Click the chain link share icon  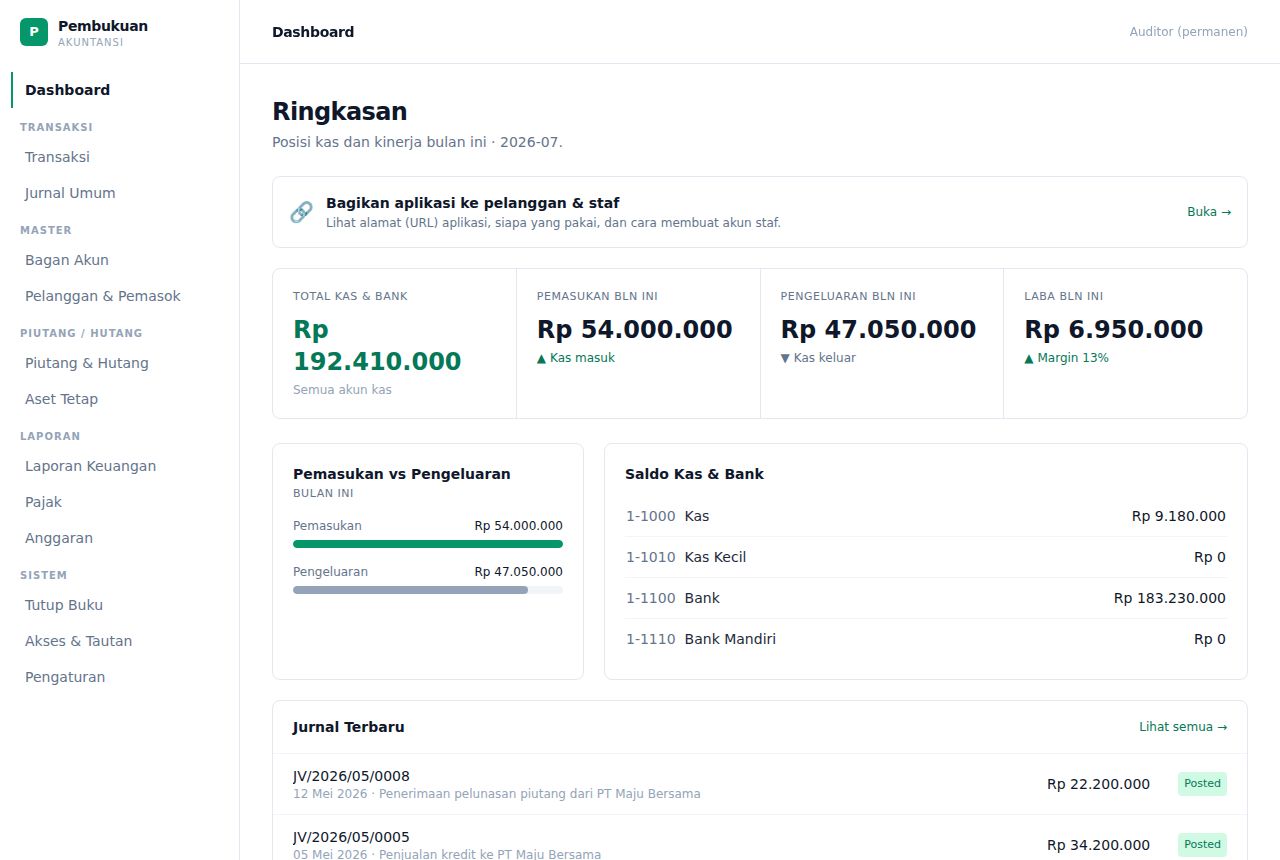point(301,212)
